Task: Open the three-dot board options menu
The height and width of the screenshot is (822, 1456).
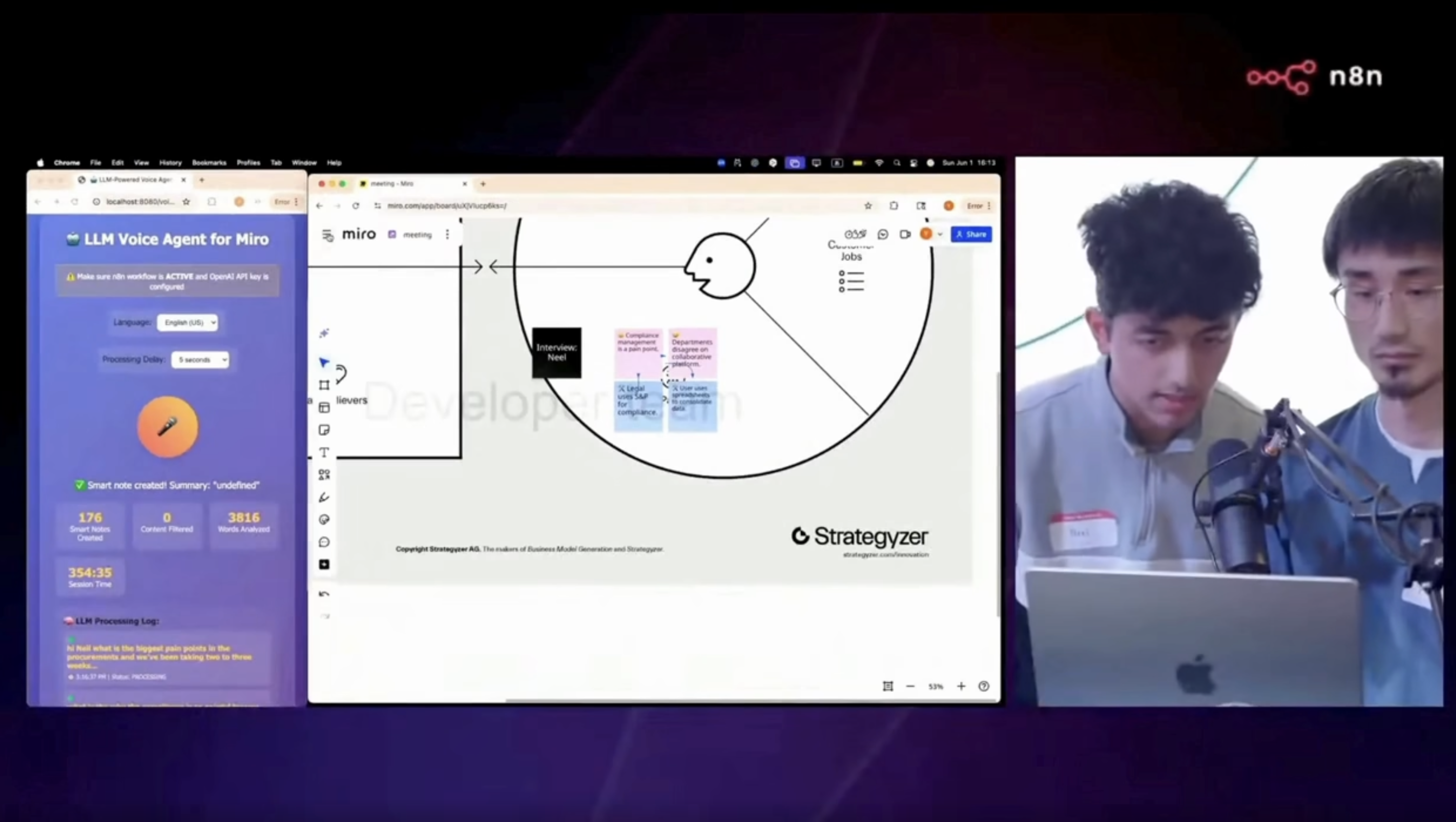Action: pos(447,234)
